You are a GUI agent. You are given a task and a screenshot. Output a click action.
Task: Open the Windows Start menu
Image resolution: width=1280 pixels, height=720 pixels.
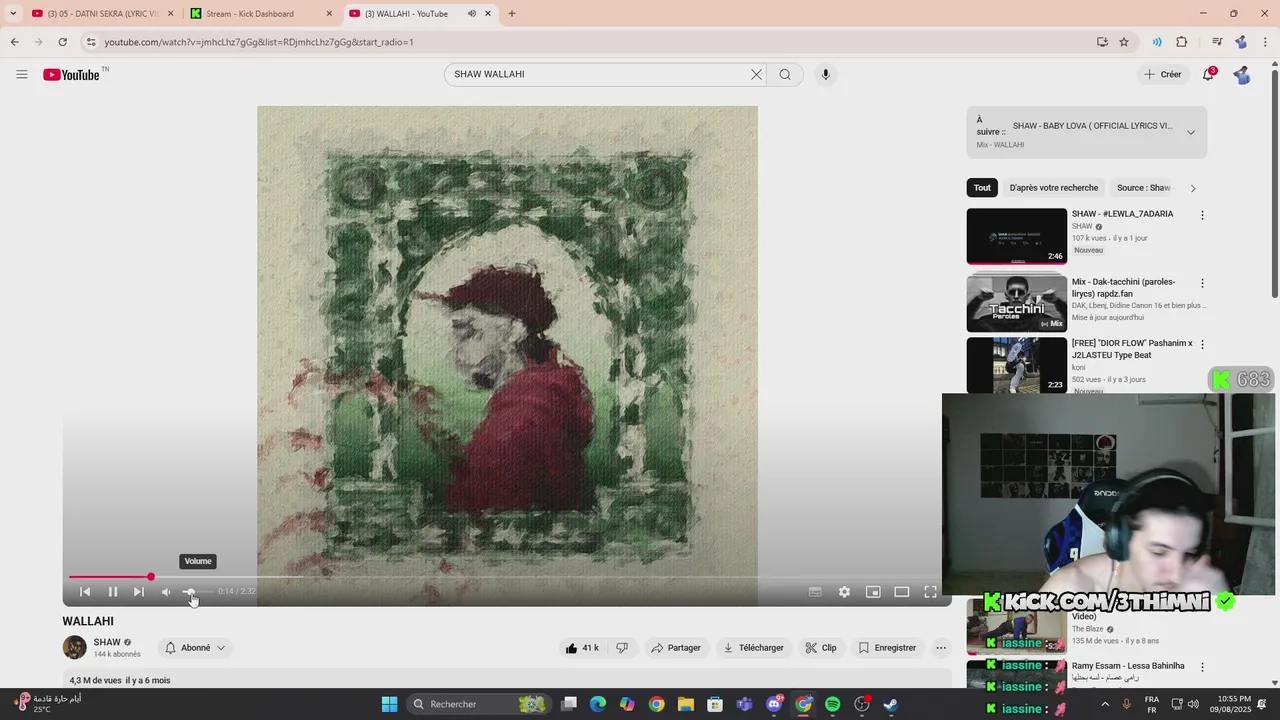[389, 704]
